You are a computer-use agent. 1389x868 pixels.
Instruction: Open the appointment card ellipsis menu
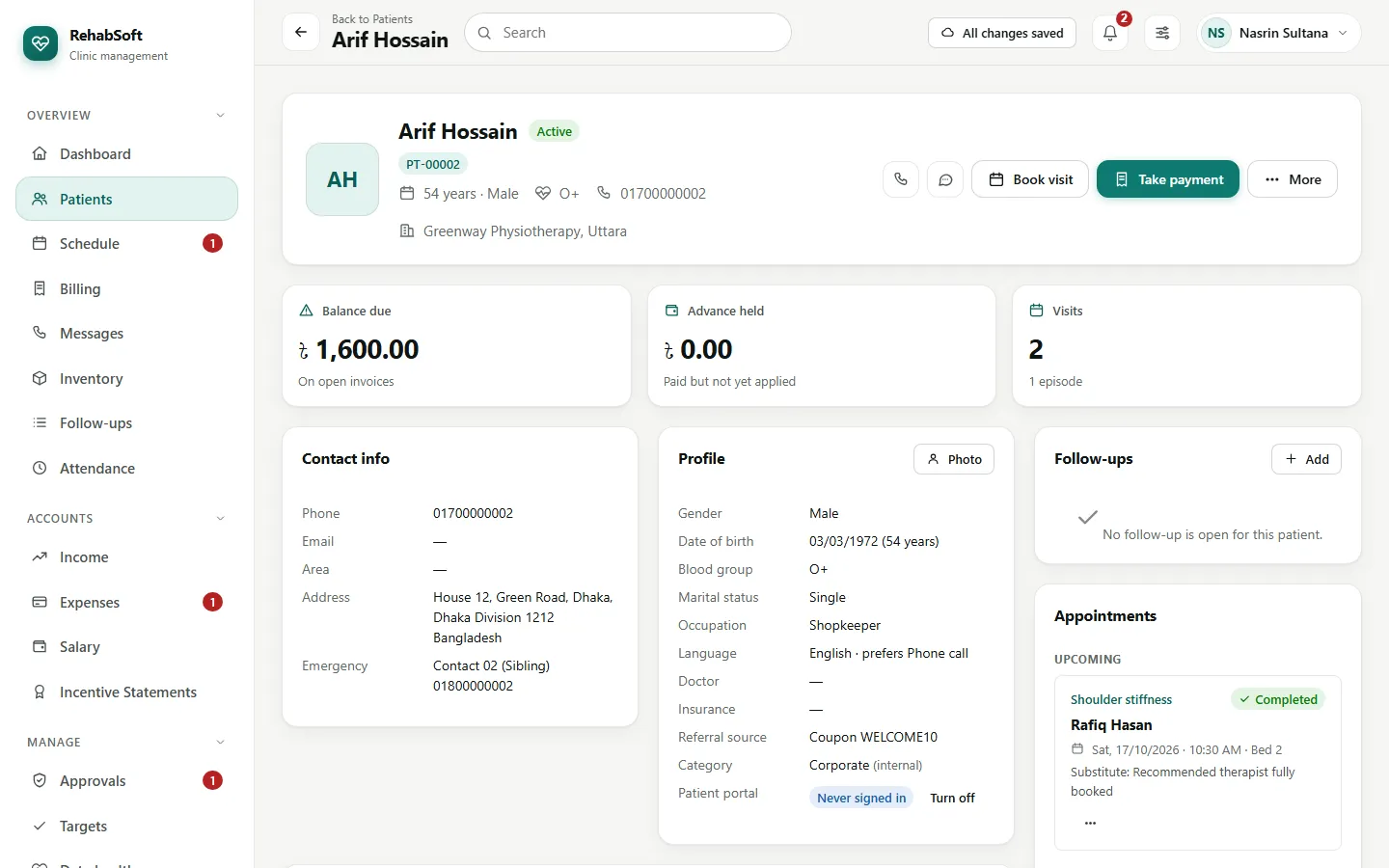click(x=1090, y=823)
